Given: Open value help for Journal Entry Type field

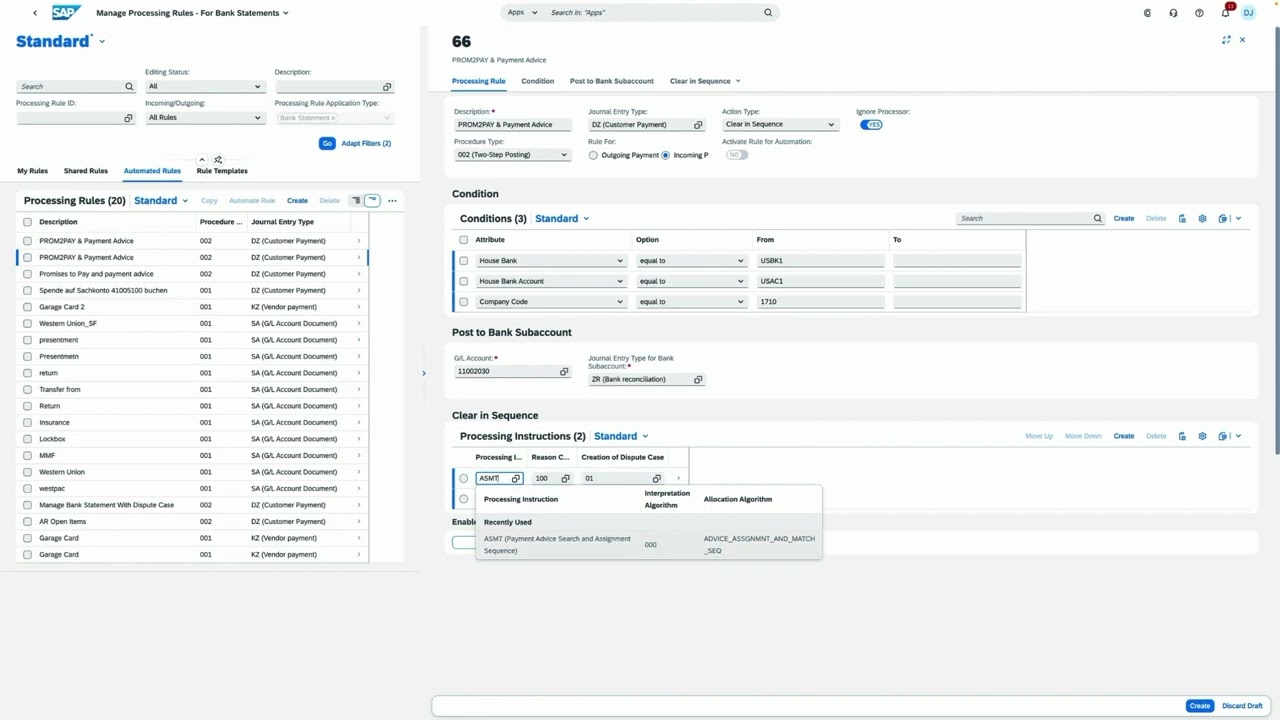Looking at the screenshot, I should (x=698, y=125).
